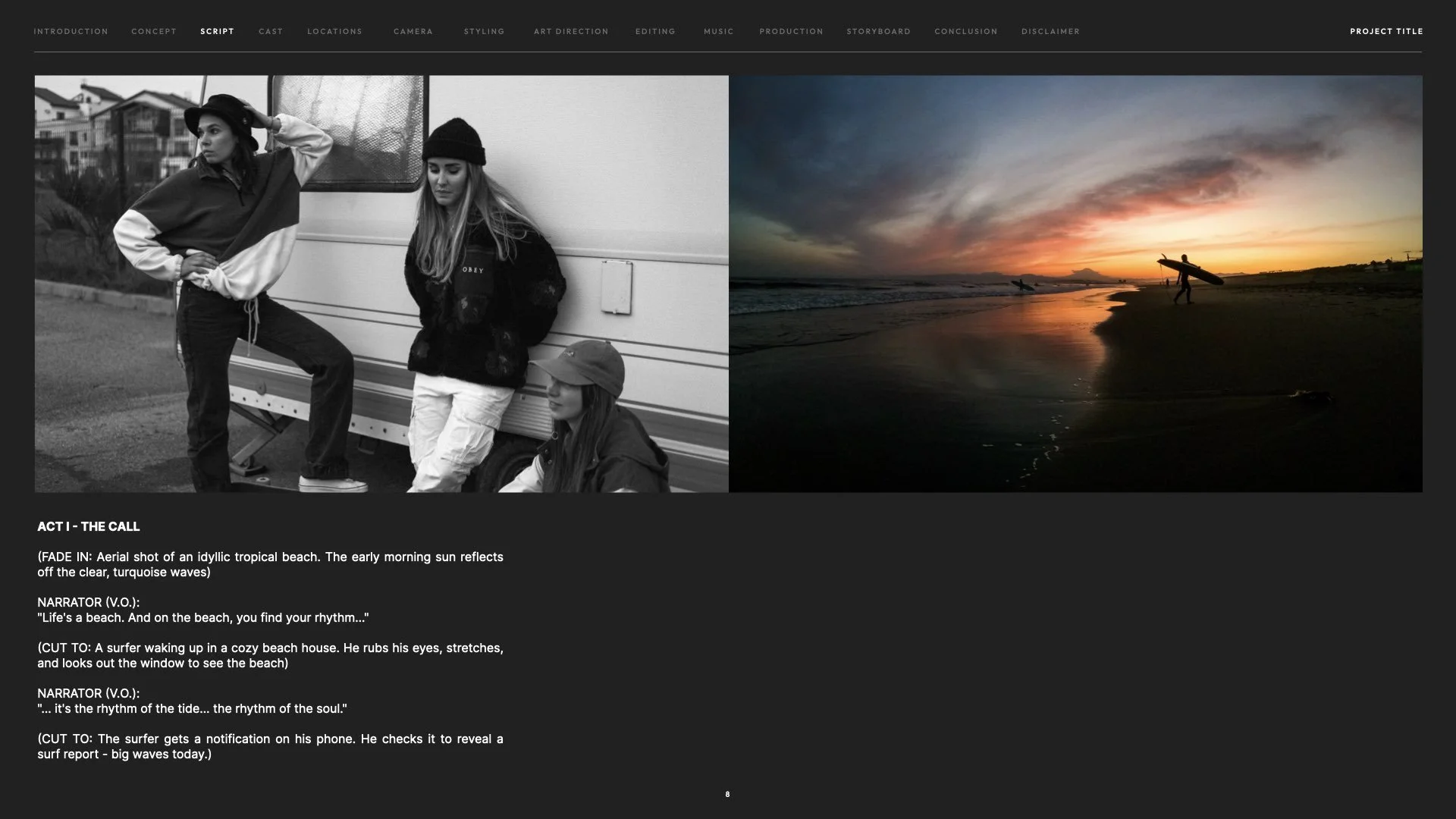This screenshot has height=819, width=1456.
Task: Navigate to the Camera section
Action: tap(413, 31)
